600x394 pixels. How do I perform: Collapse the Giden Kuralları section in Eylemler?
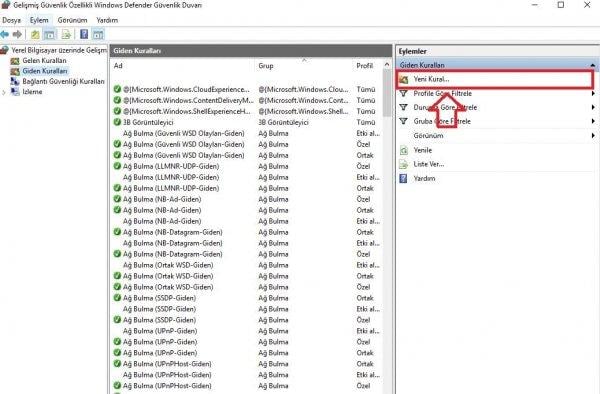tap(592, 65)
